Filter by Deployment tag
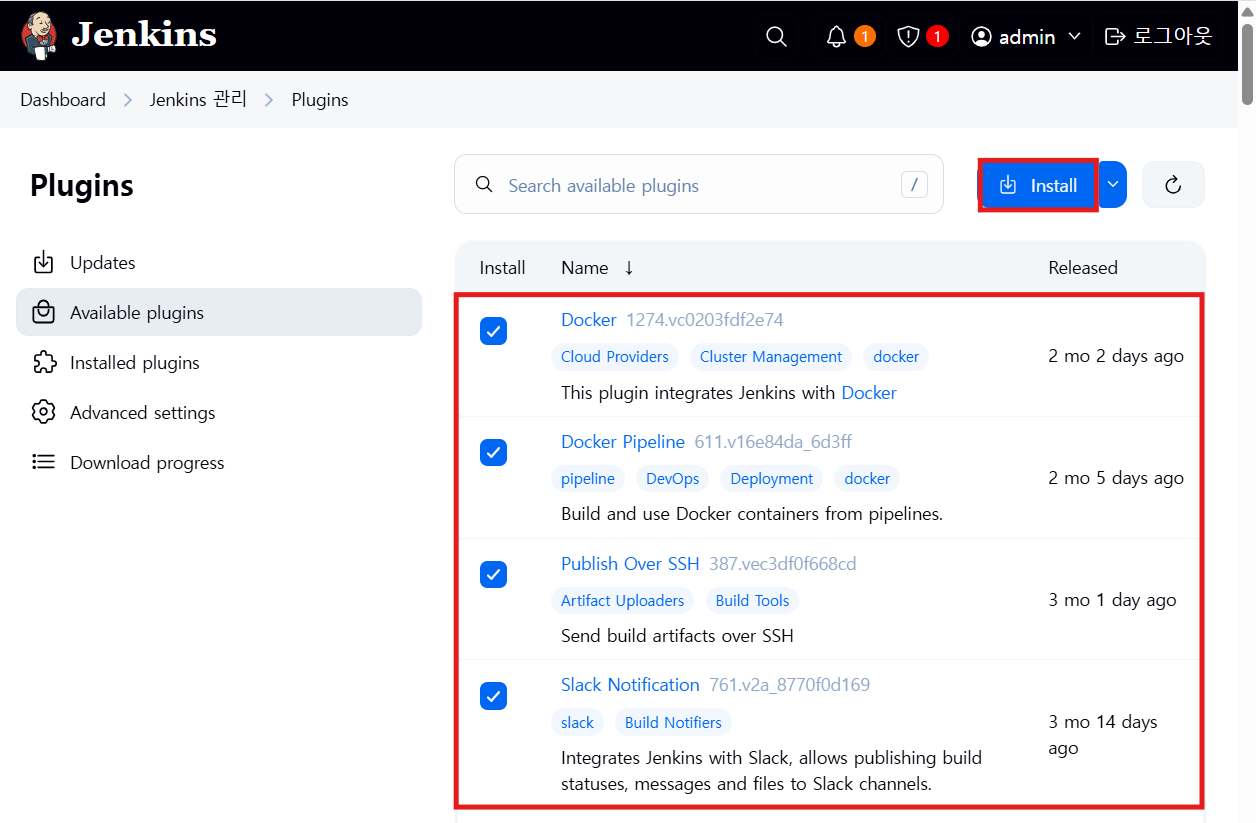The width and height of the screenshot is (1256, 823). 772,479
